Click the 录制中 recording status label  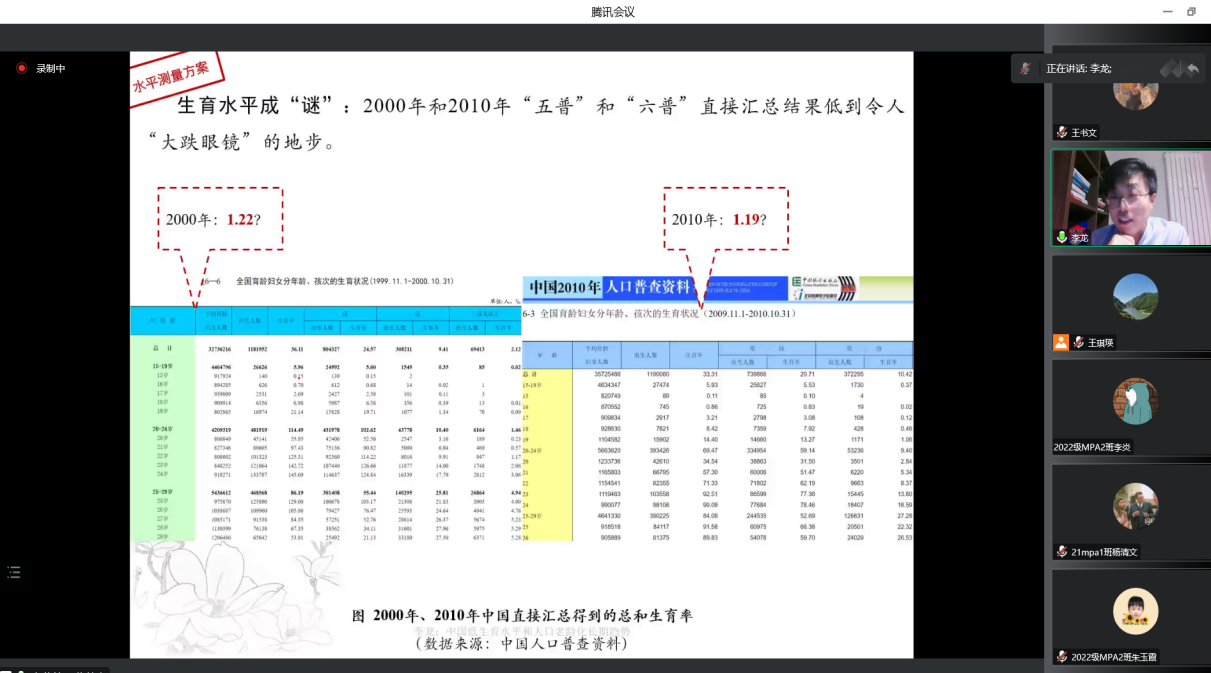(x=50, y=68)
